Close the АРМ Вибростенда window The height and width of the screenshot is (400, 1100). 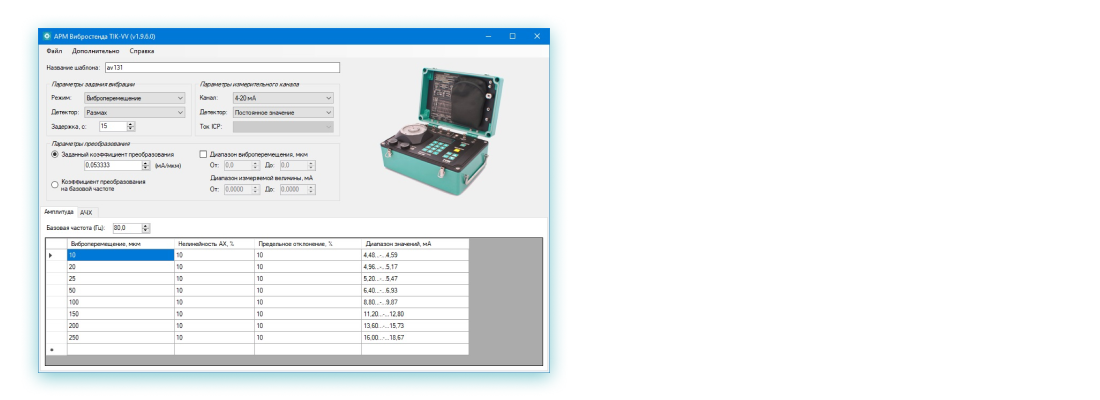537,36
